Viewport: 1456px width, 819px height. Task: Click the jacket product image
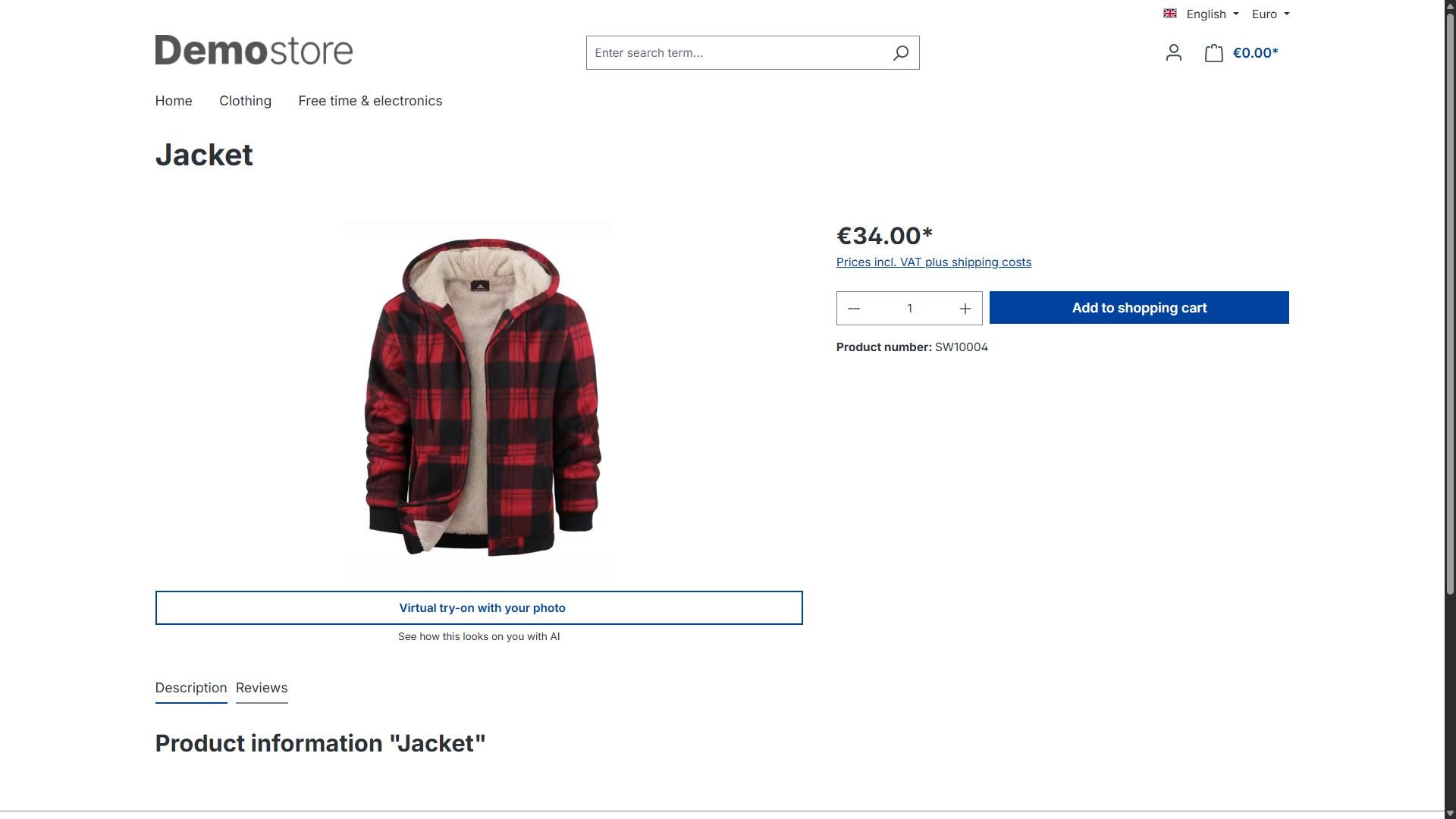coord(479,397)
